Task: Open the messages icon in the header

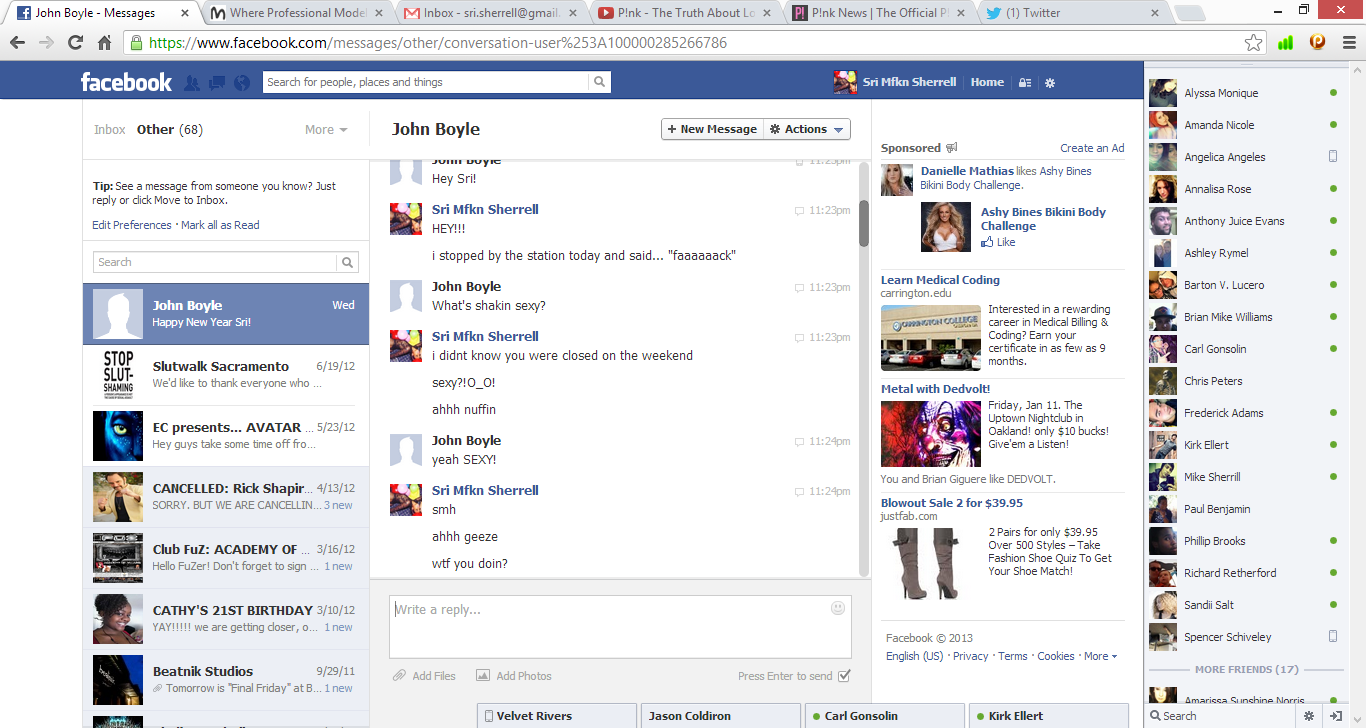Action: point(217,83)
